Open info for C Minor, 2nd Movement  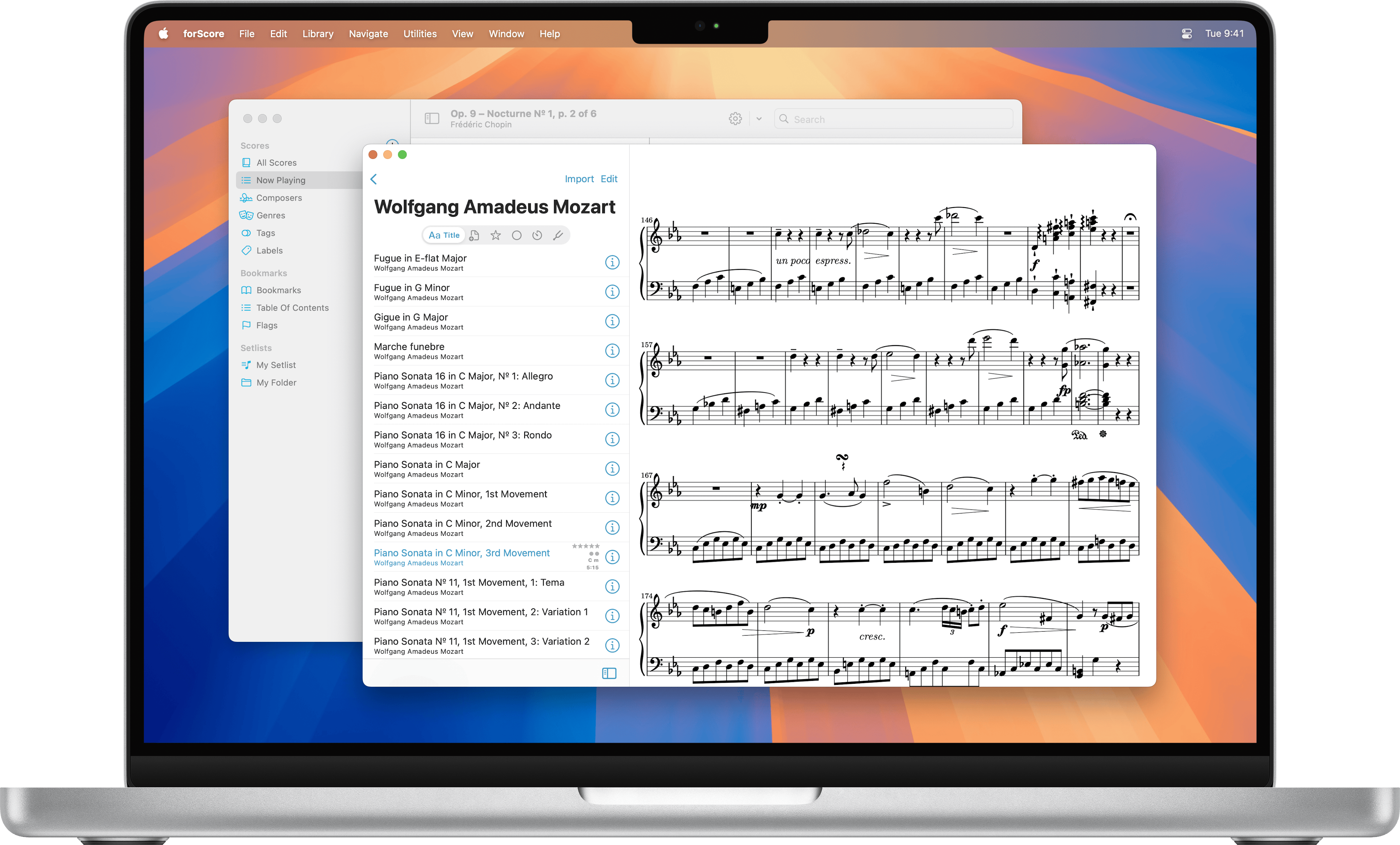click(612, 527)
